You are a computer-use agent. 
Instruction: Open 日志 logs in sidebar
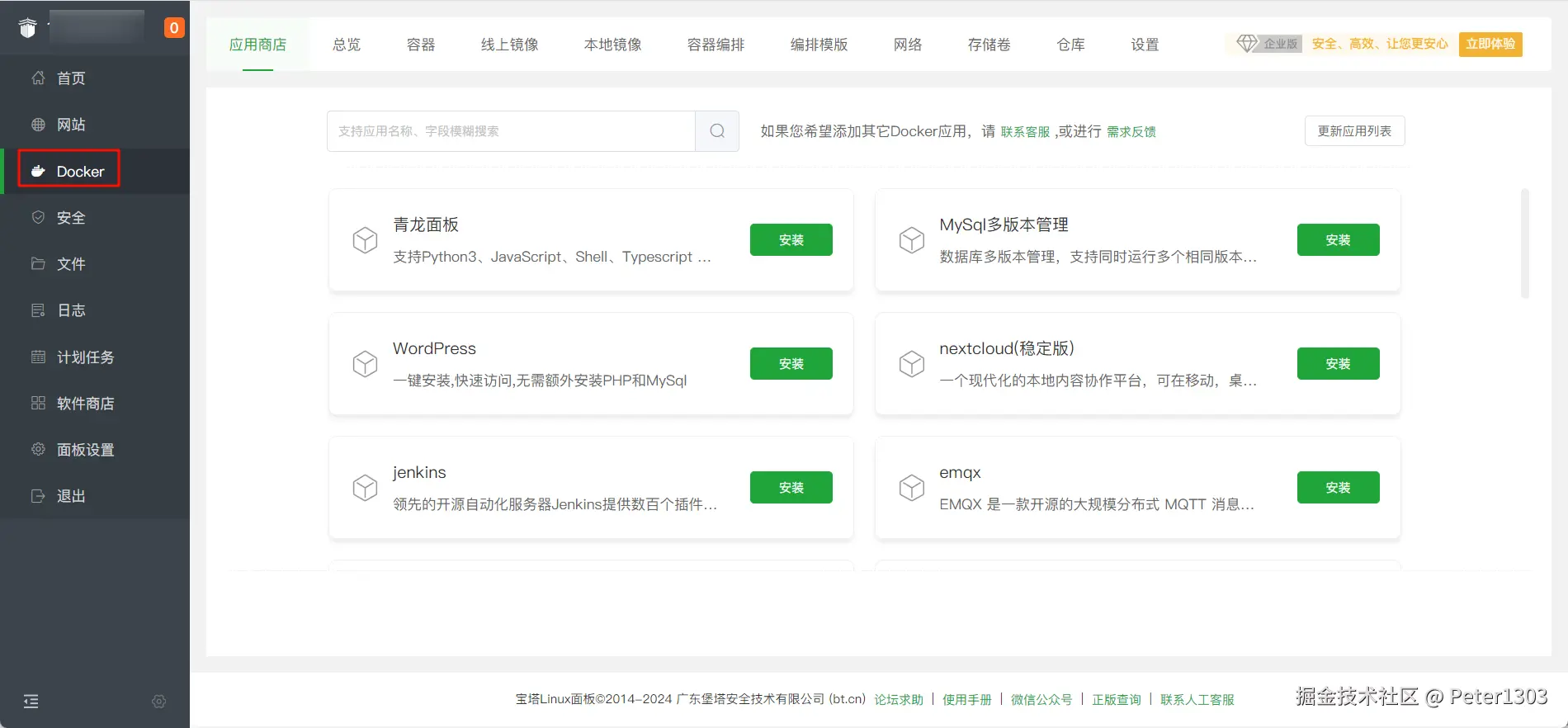coord(95,310)
